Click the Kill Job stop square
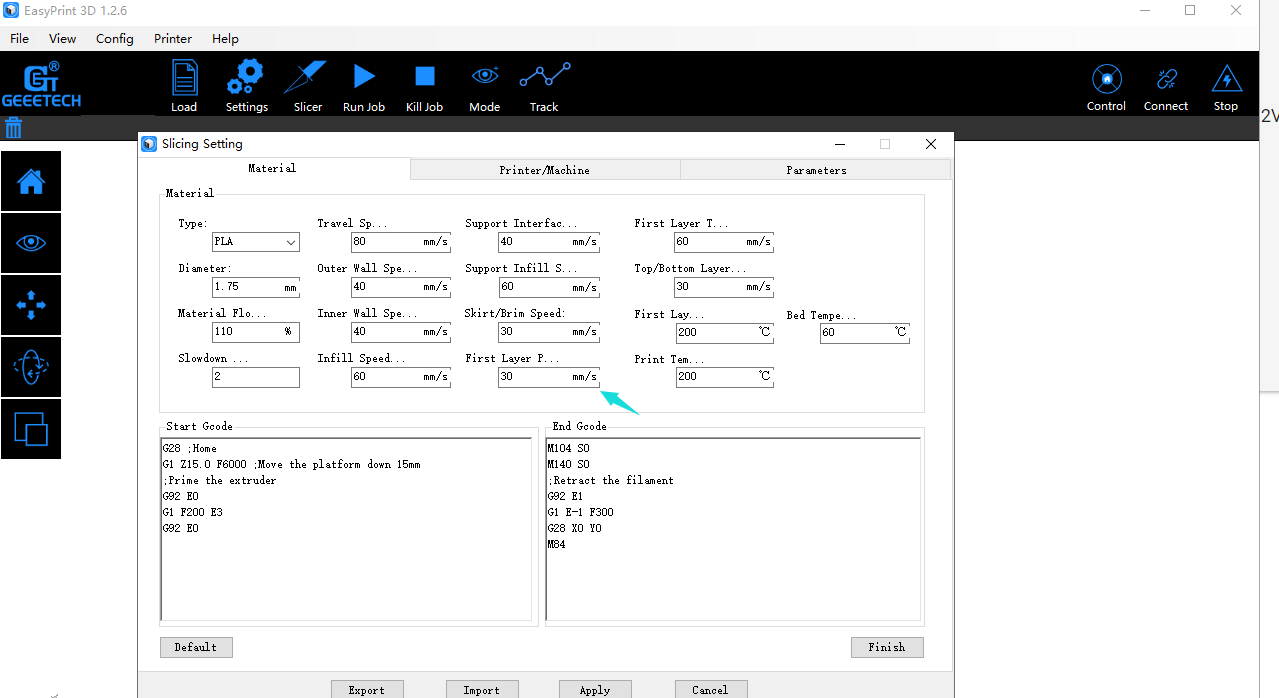This screenshot has height=698, width=1279. point(425,76)
